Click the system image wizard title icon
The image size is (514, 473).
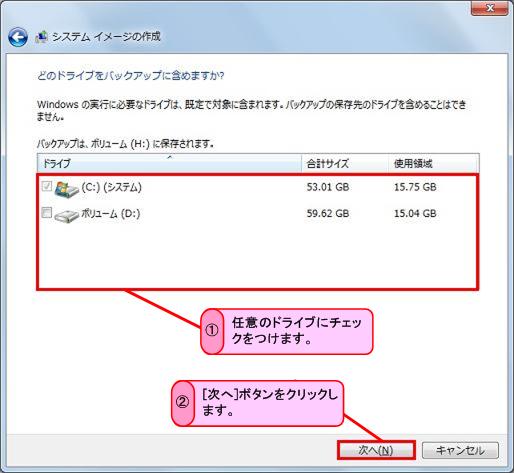click(41, 37)
